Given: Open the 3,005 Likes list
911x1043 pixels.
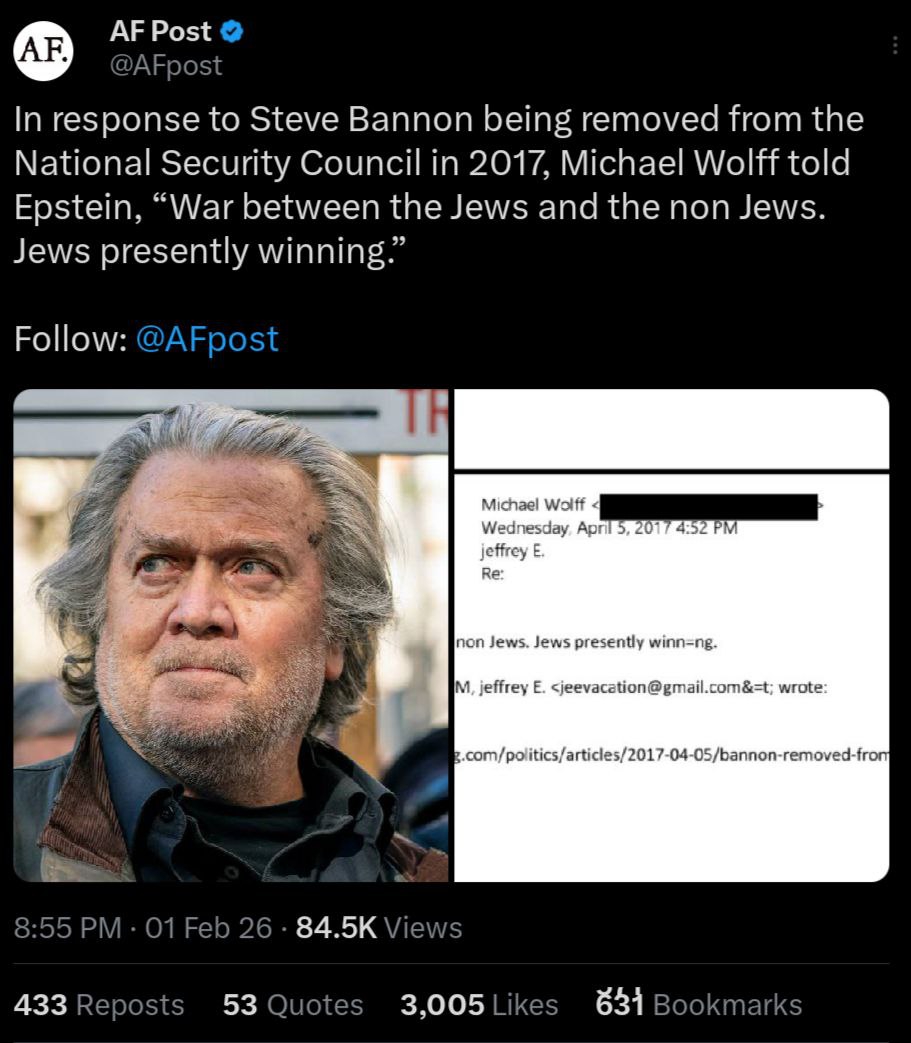Looking at the screenshot, I should click(478, 1004).
